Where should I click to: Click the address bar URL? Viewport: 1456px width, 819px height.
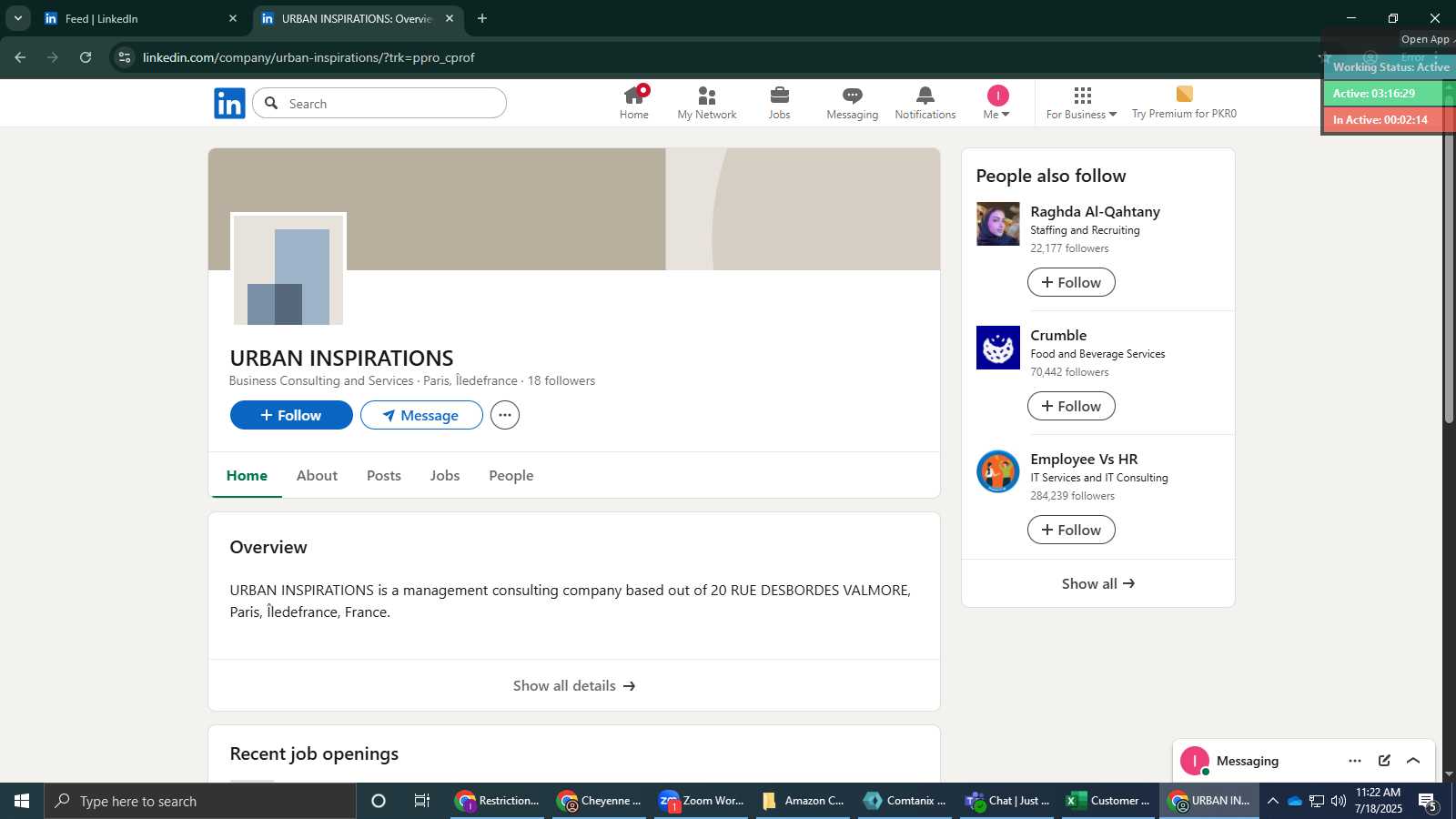pos(308,57)
